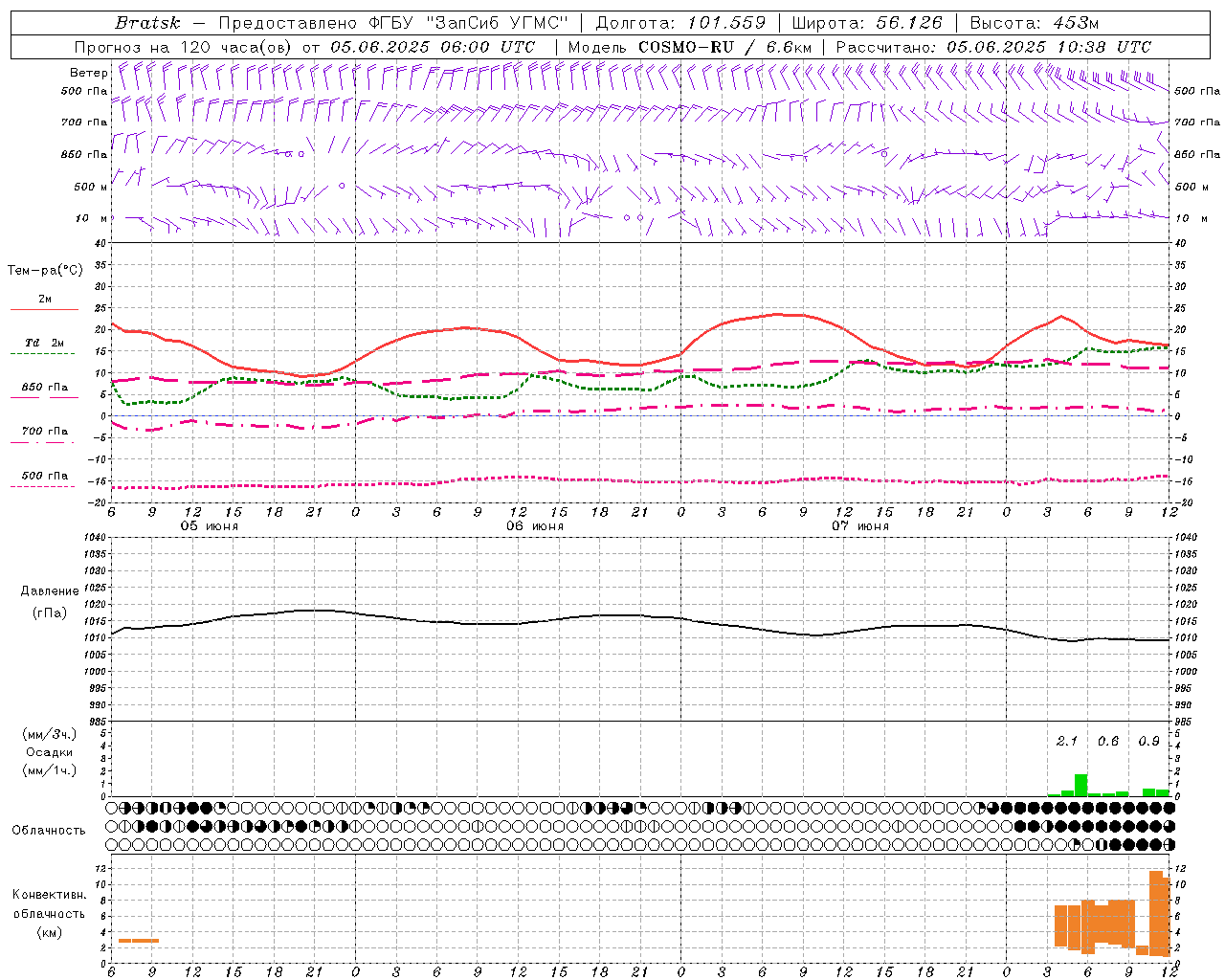Click the (мм/1ч.) precipitation unit label
This screenshot has height=980, width=1225.
pos(50,770)
